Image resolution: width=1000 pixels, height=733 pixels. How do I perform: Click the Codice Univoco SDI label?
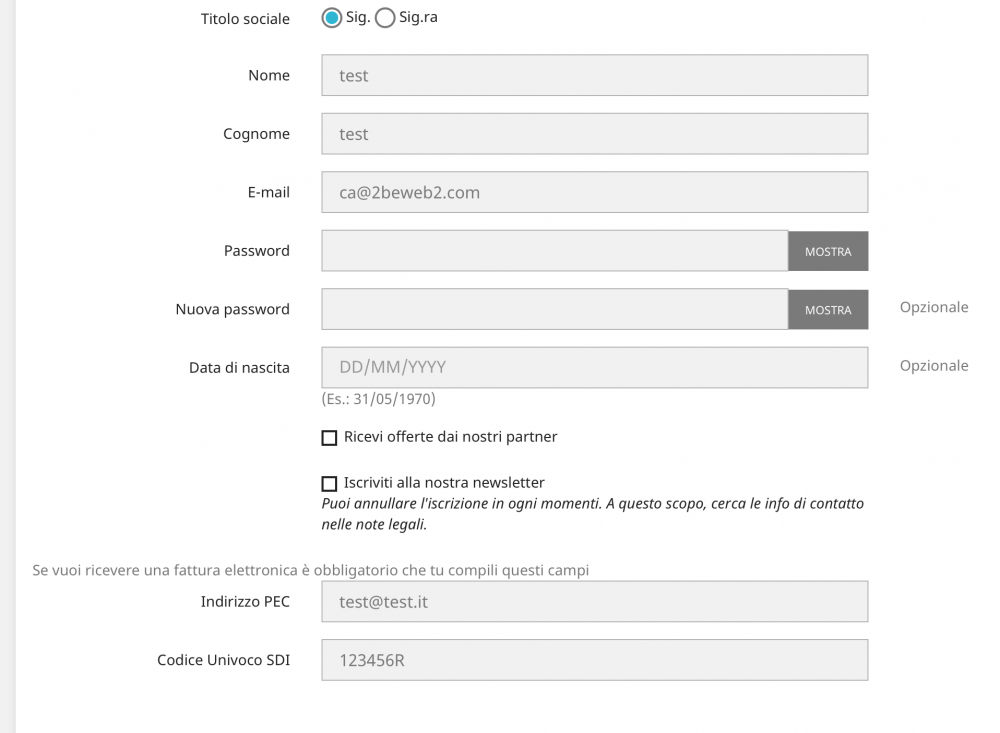pyautogui.click(x=223, y=660)
